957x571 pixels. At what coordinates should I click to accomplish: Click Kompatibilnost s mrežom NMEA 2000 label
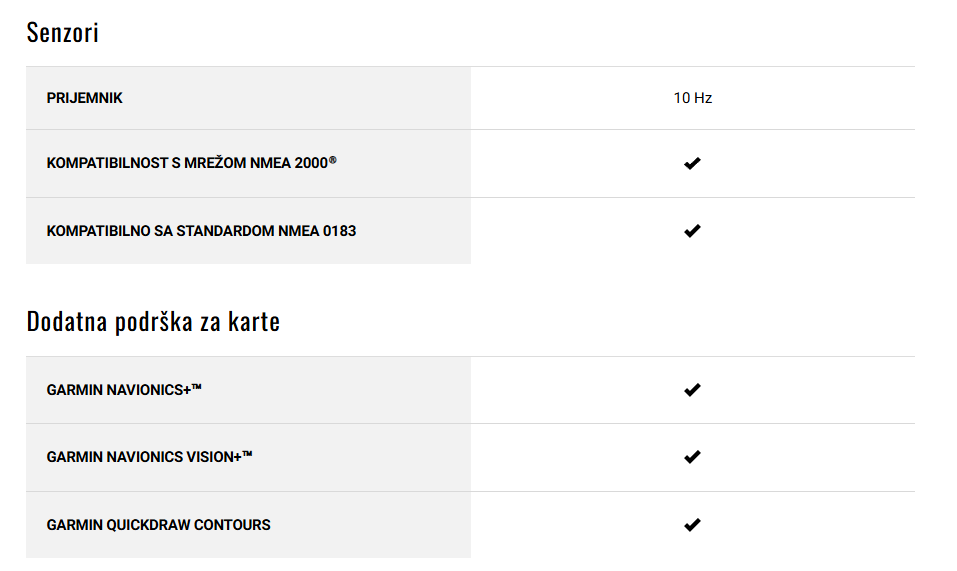[x=191, y=163]
